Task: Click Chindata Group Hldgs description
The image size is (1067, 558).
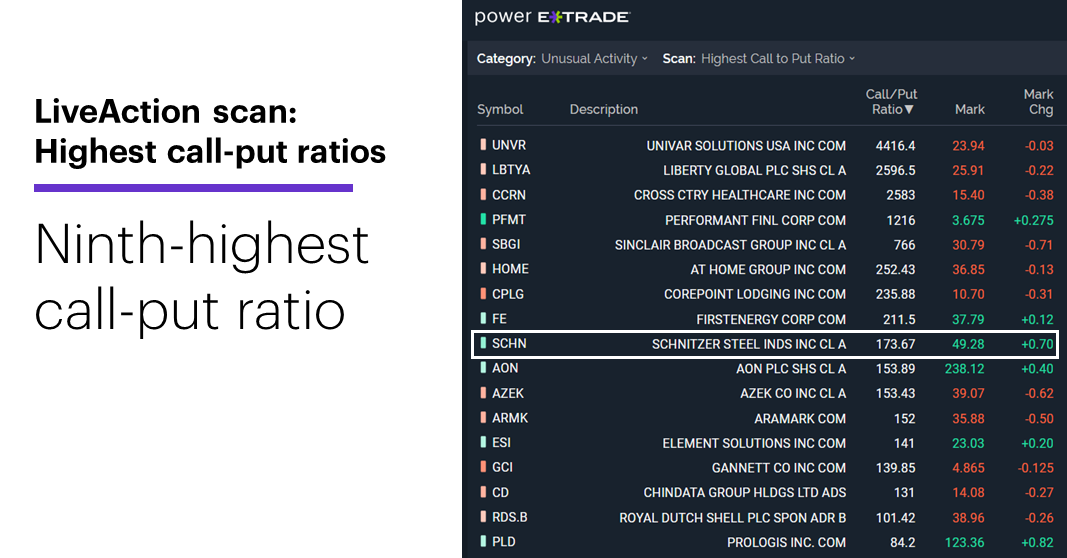Action: [745, 493]
